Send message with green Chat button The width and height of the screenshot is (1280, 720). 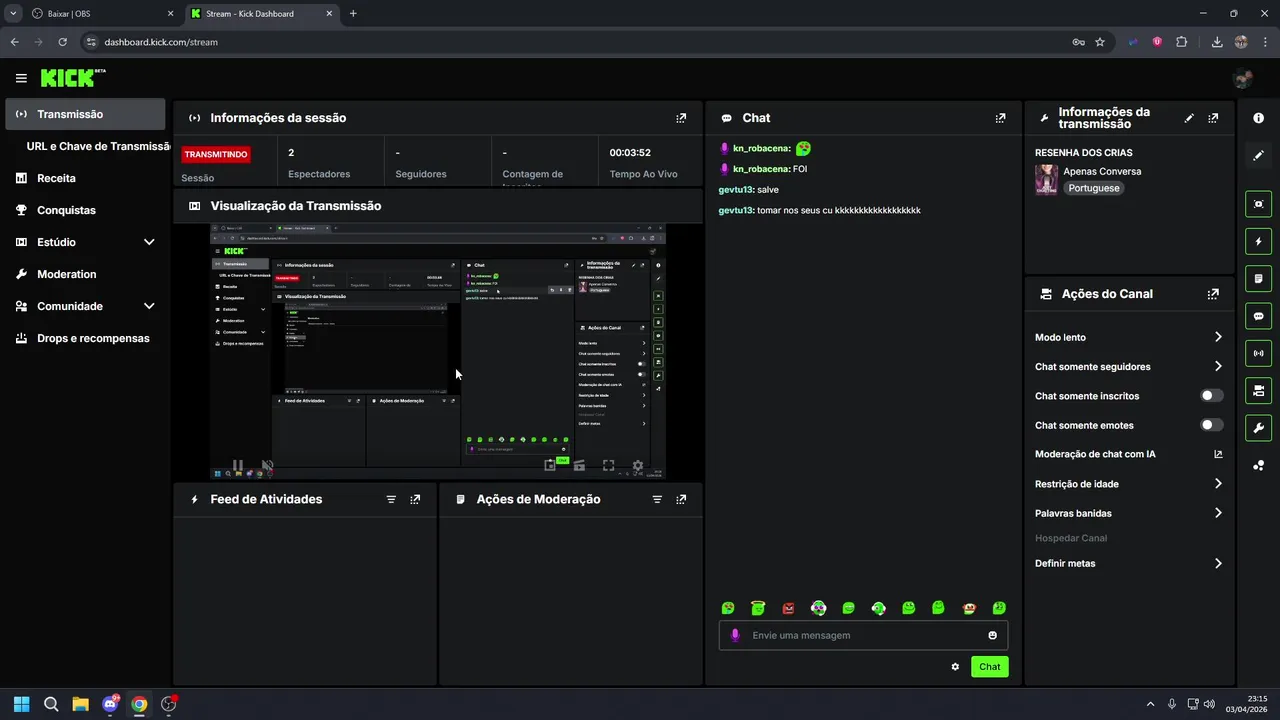pos(989,667)
